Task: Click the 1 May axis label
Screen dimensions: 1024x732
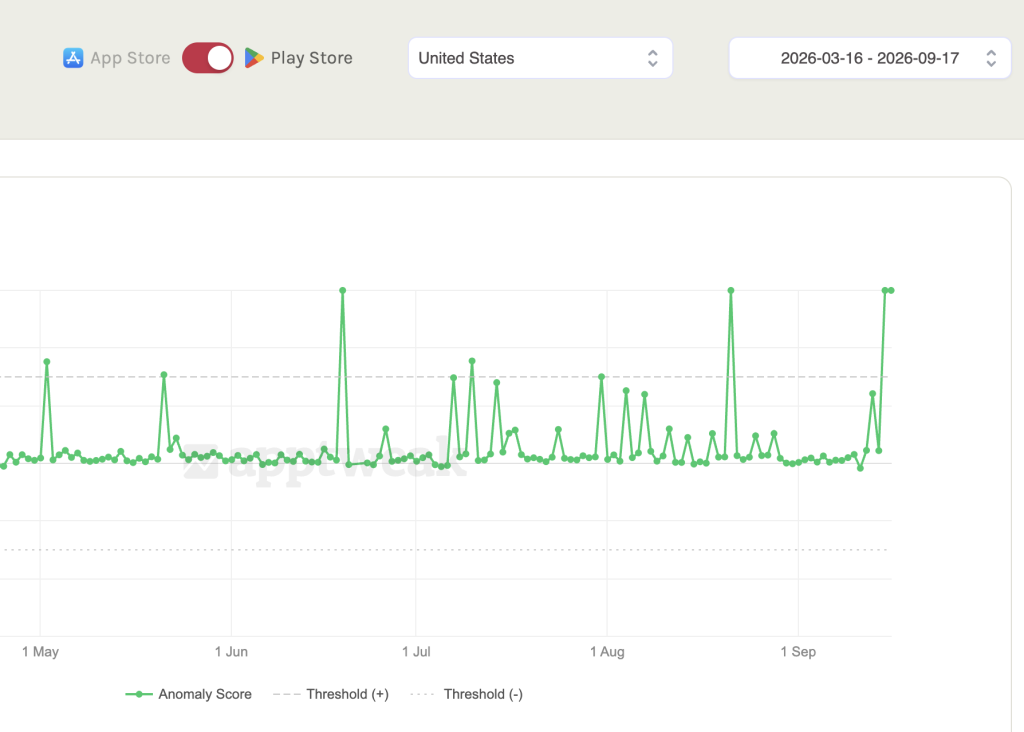Action: pos(40,652)
